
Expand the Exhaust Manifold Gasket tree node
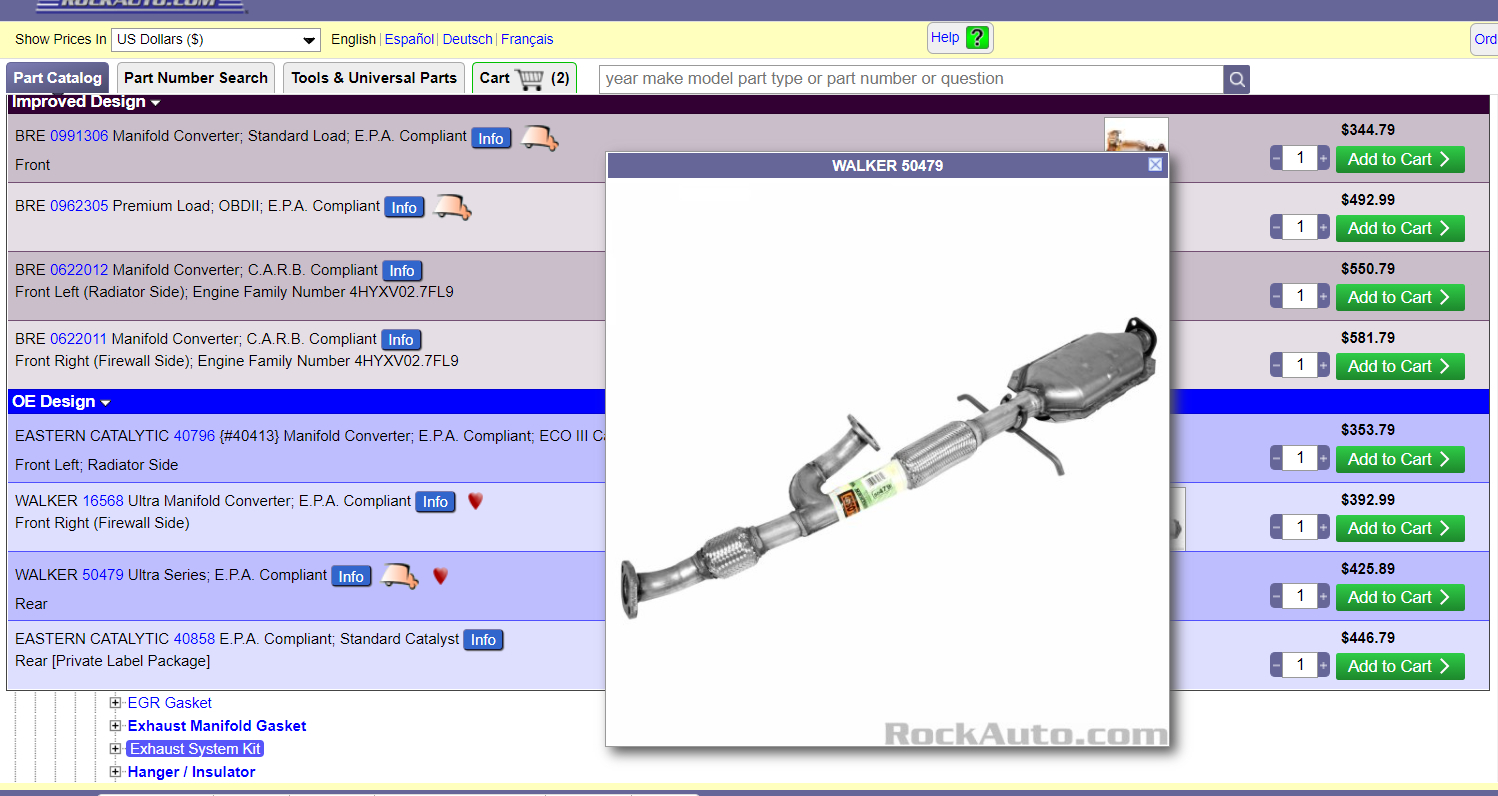115,726
